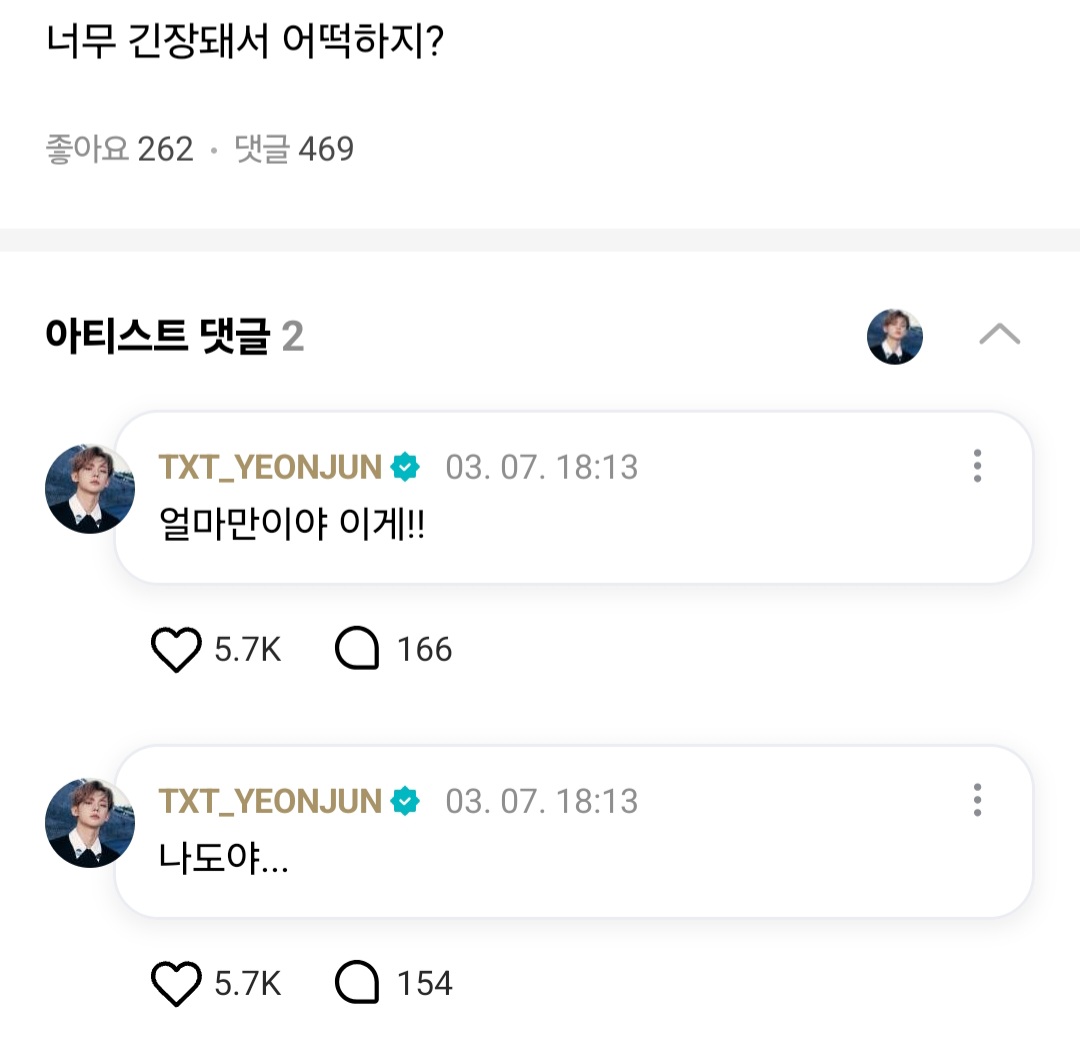Tap the small artist avatar filter in header
The height and width of the screenshot is (1042, 1080).
tap(894, 336)
